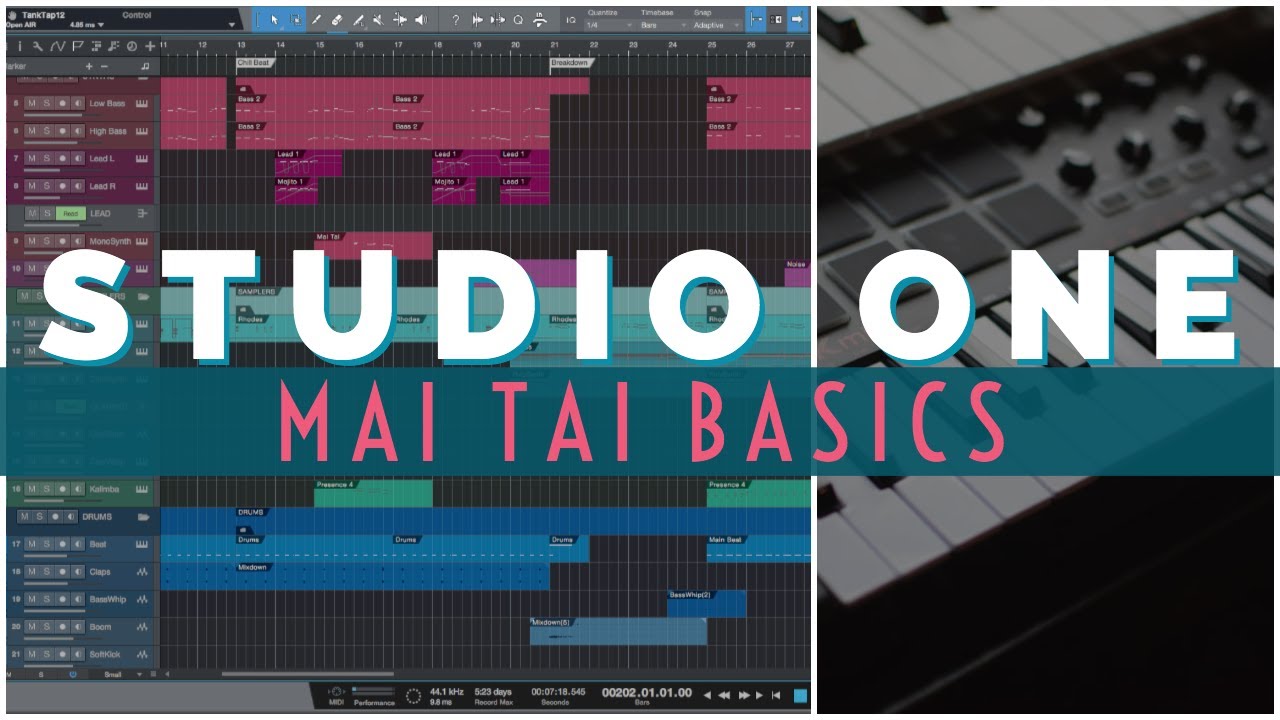Jump to the Breakdown marker

[572, 62]
